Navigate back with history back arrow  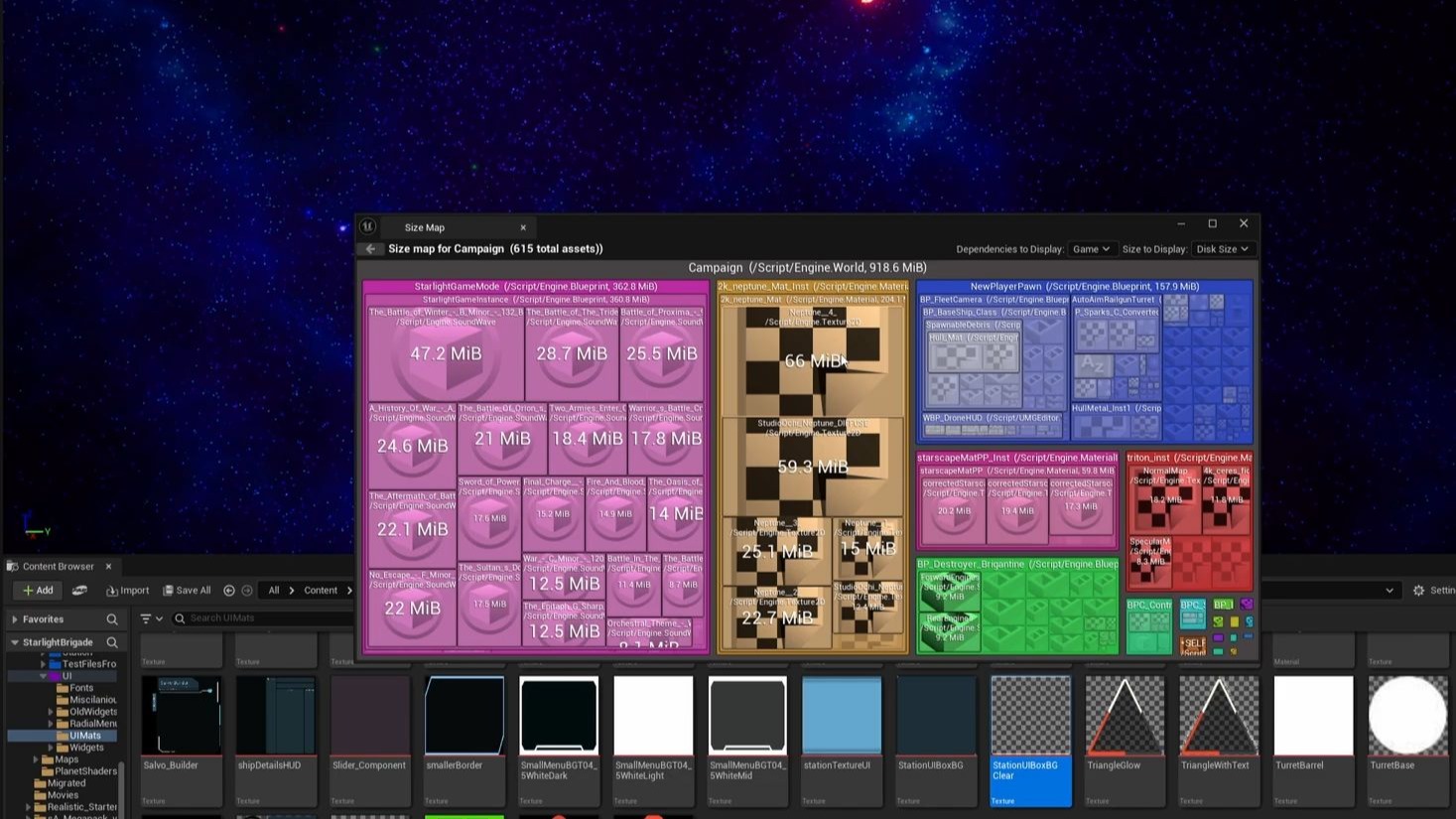pyautogui.click(x=229, y=591)
